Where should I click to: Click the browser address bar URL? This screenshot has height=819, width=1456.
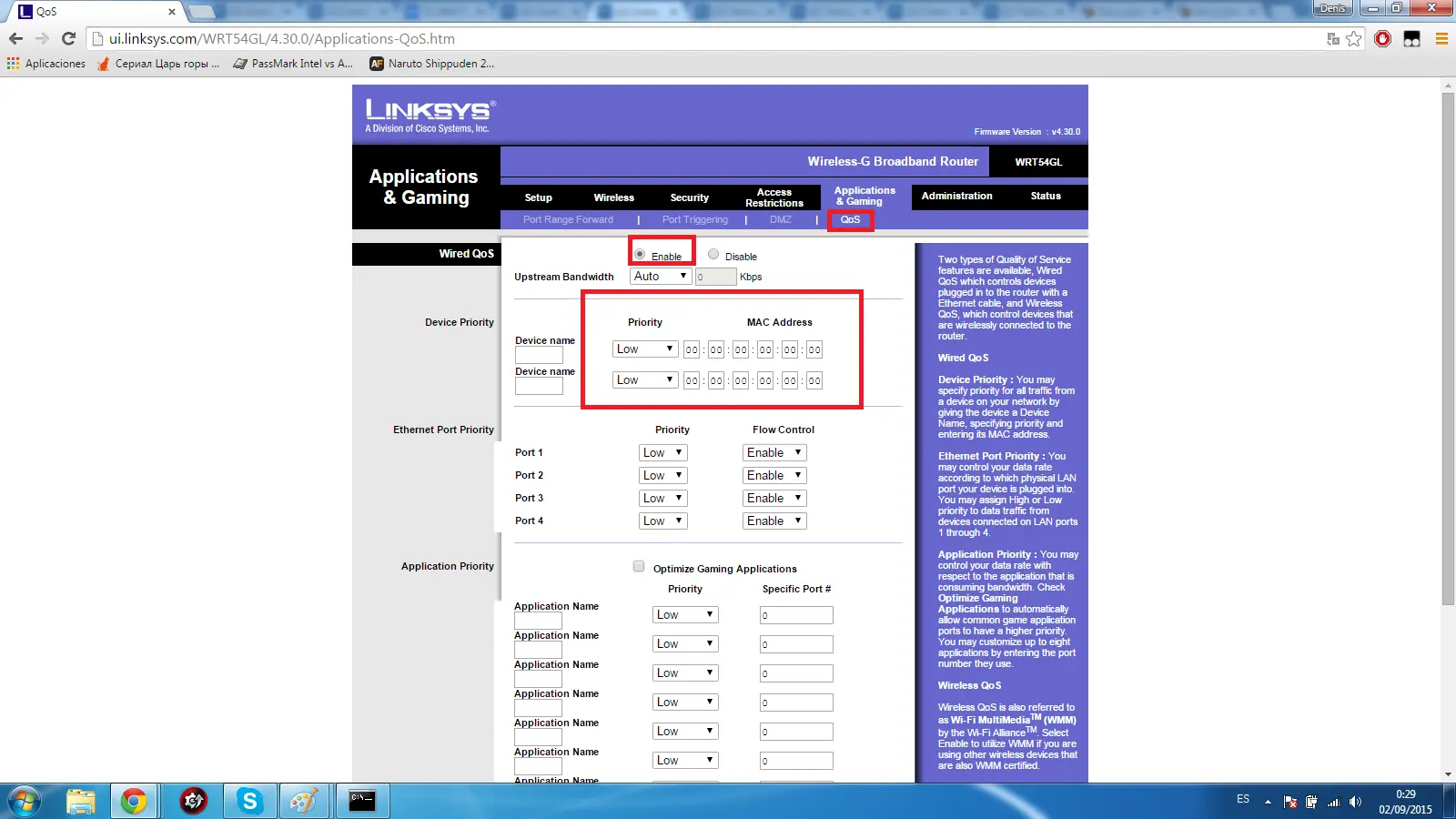pyautogui.click(x=282, y=39)
